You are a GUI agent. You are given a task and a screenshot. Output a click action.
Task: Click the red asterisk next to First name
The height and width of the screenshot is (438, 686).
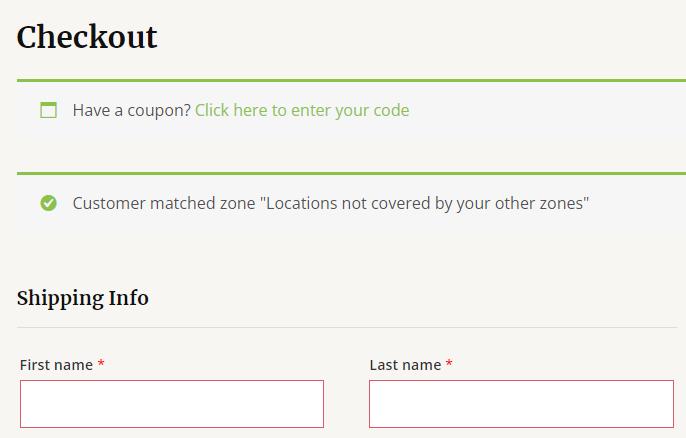pos(101,364)
